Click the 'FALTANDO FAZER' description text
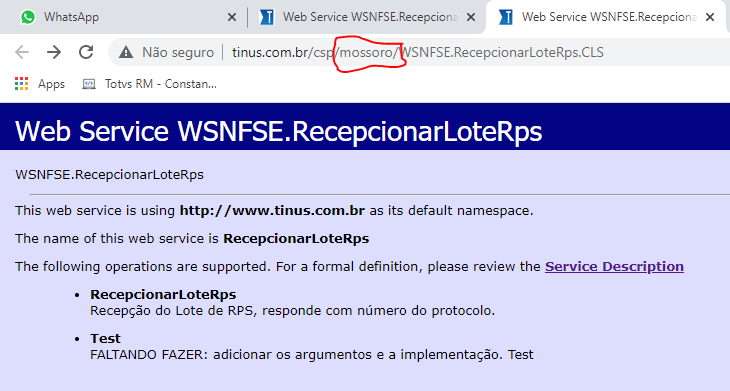 [311, 355]
